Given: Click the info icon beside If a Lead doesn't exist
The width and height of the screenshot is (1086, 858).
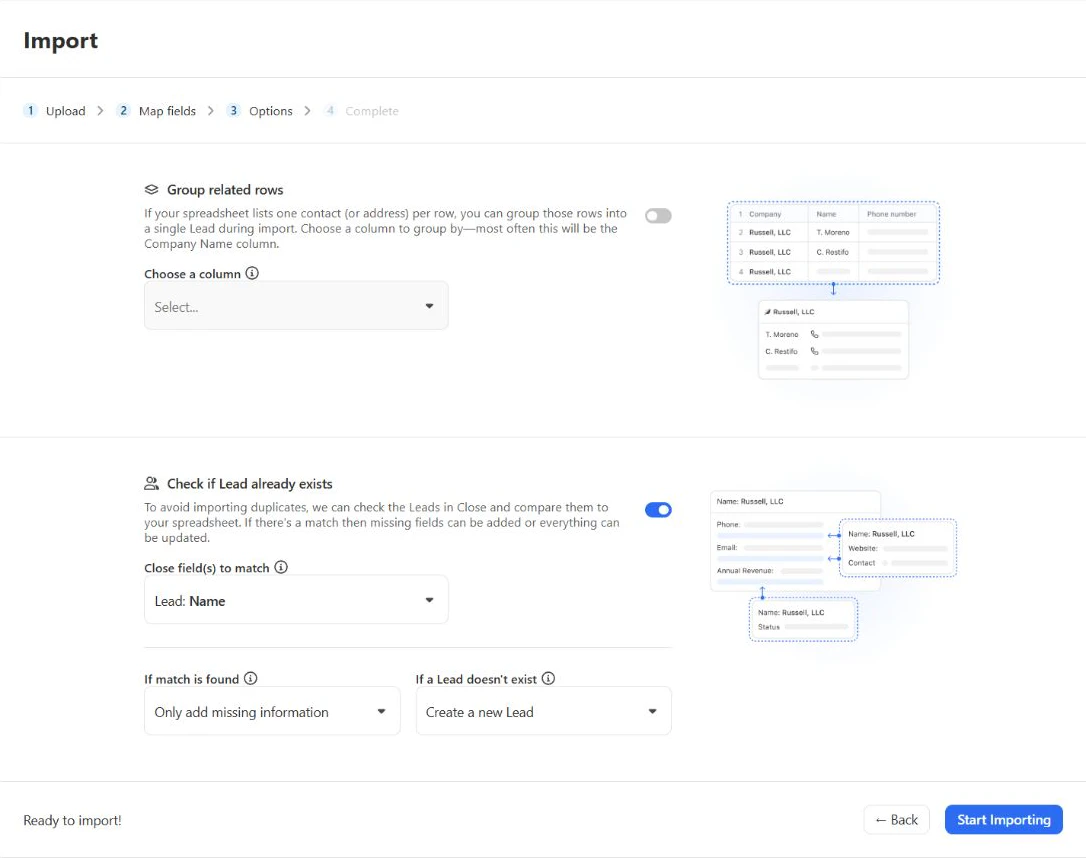Looking at the screenshot, I should click(548, 679).
